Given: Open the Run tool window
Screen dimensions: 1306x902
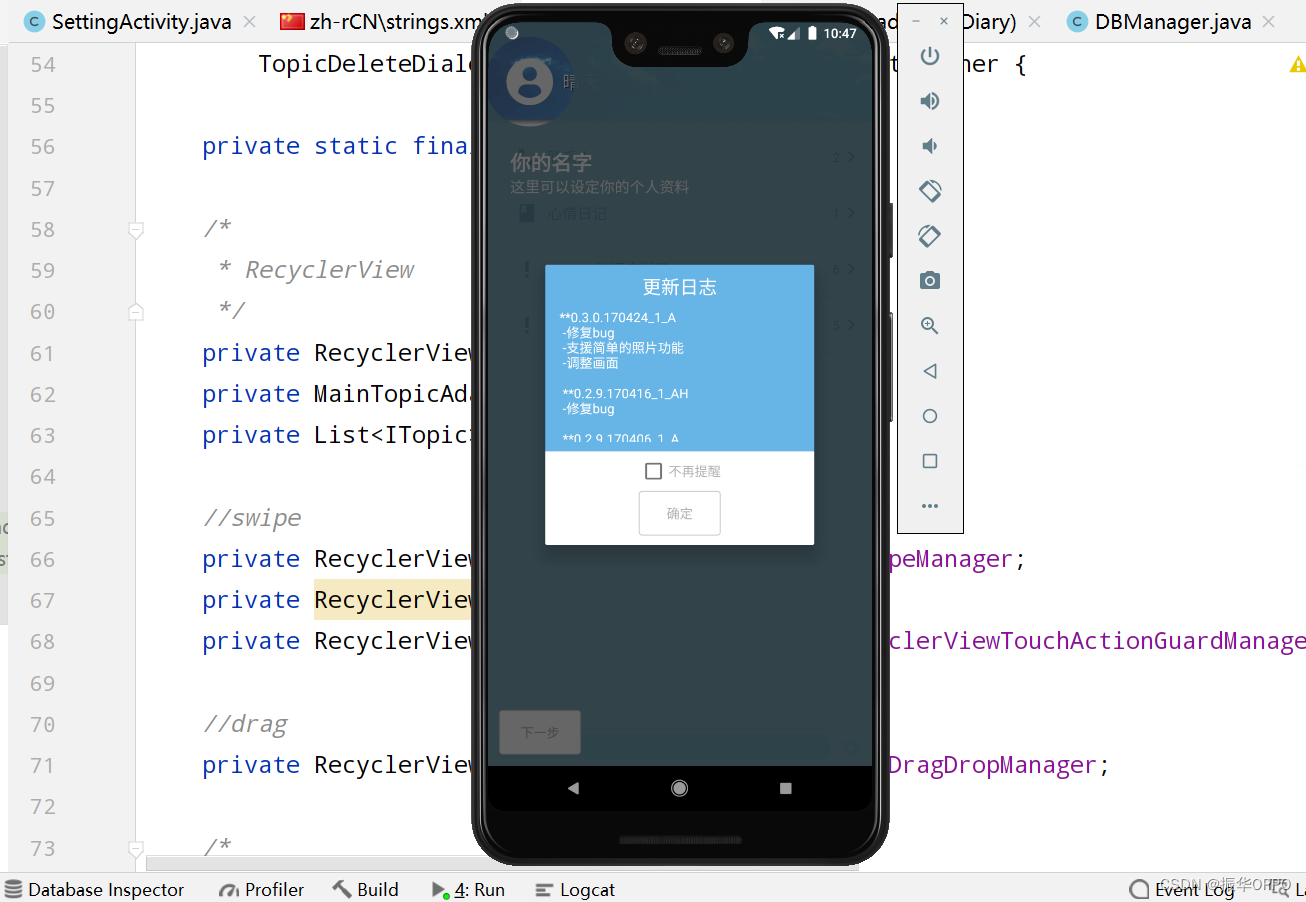Looking at the screenshot, I should 468,889.
